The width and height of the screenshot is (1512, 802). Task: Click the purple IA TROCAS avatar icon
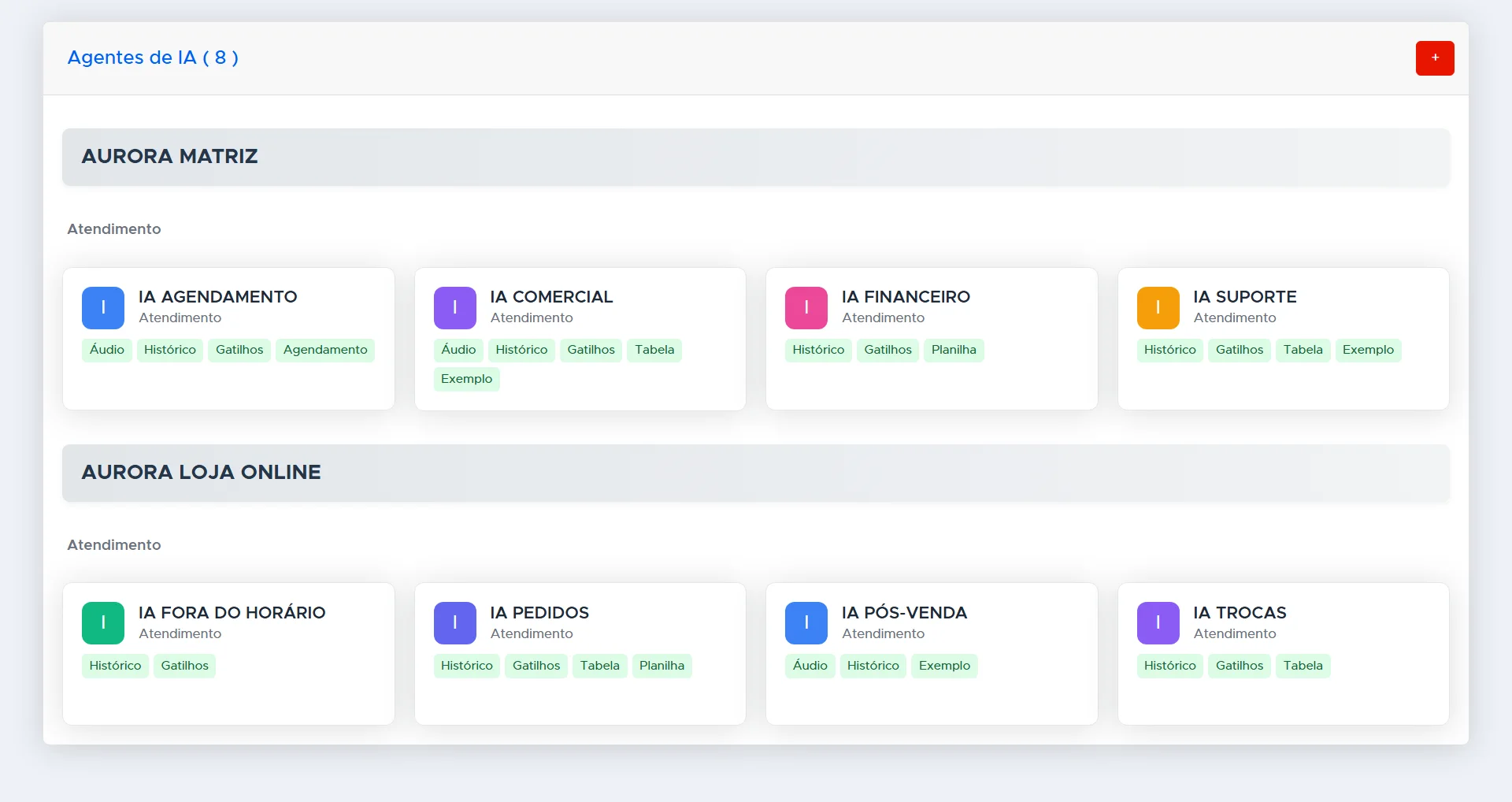pyautogui.click(x=1158, y=623)
